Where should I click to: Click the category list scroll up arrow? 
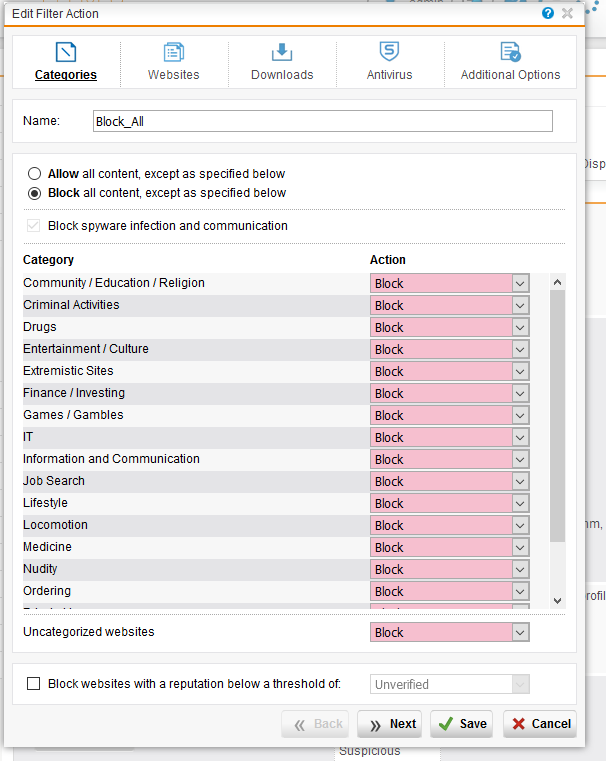click(557, 282)
